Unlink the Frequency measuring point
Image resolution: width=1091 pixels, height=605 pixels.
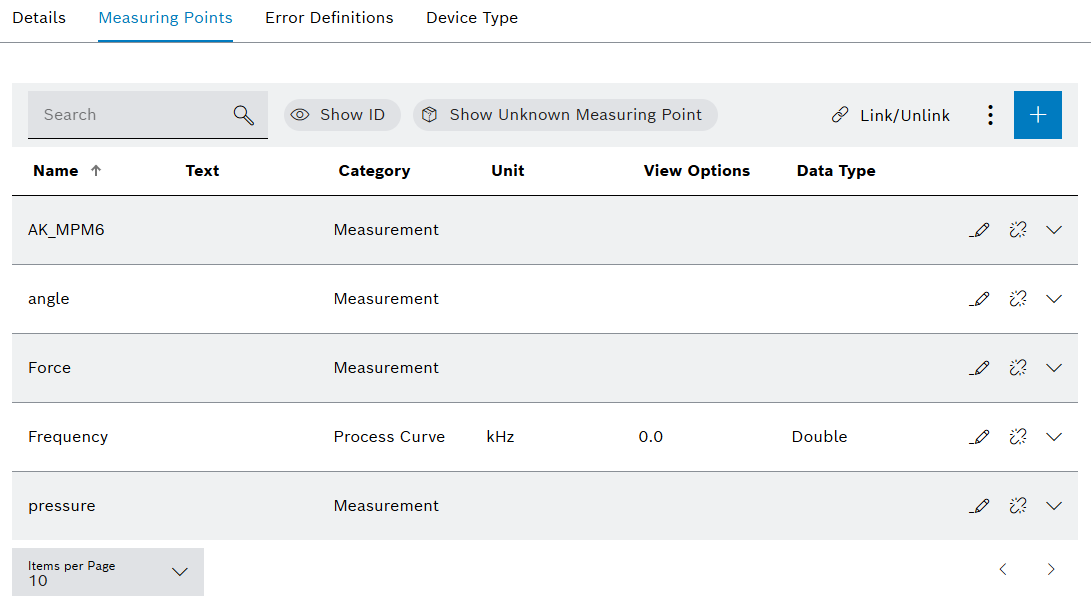coord(1017,436)
